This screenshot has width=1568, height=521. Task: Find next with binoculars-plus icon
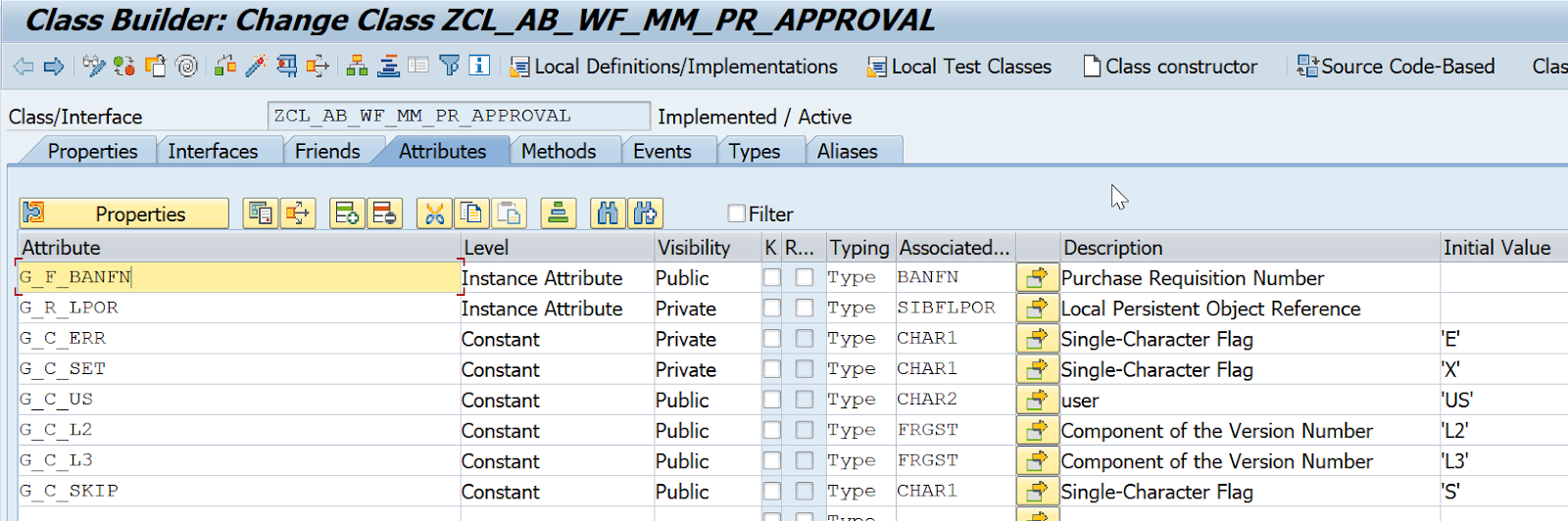(x=645, y=213)
